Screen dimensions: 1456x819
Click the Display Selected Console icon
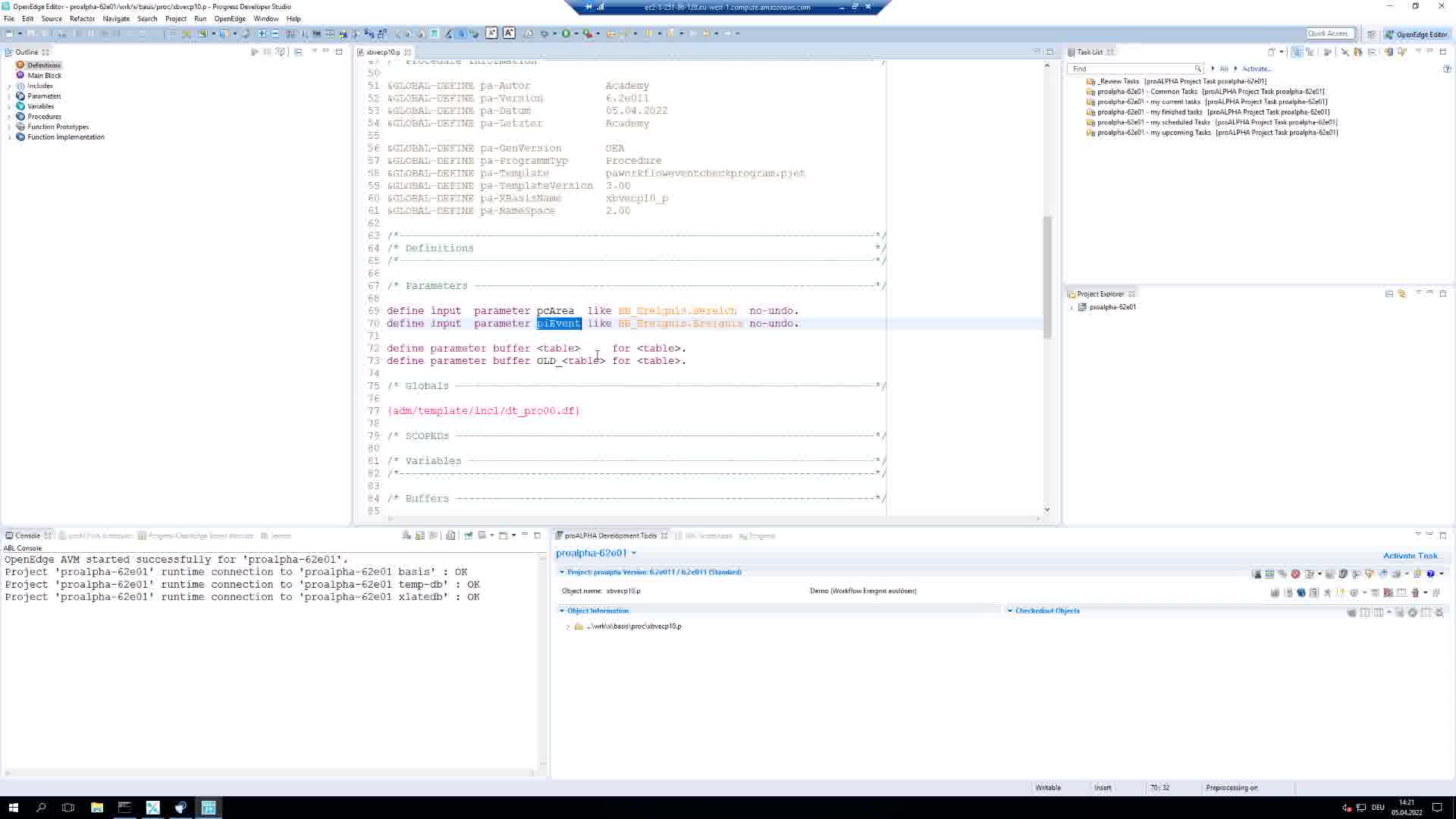(482, 535)
